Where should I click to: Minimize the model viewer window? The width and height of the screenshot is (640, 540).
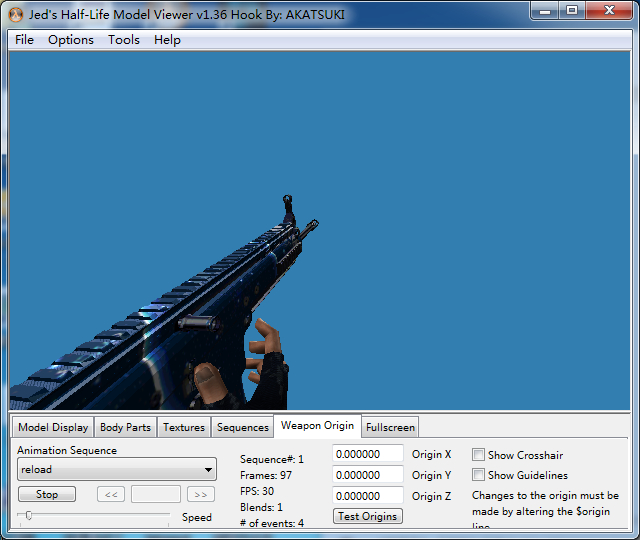point(545,10)
